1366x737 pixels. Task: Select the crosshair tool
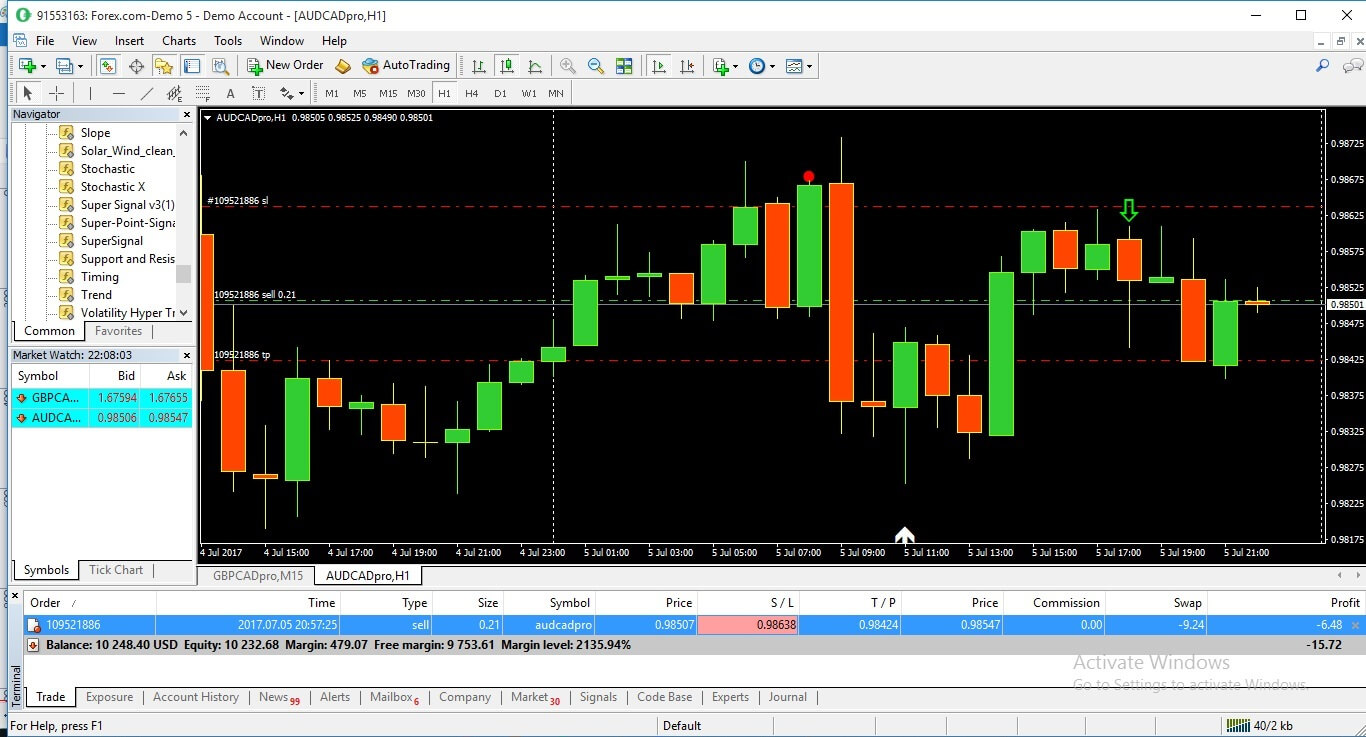coord(57,93)
